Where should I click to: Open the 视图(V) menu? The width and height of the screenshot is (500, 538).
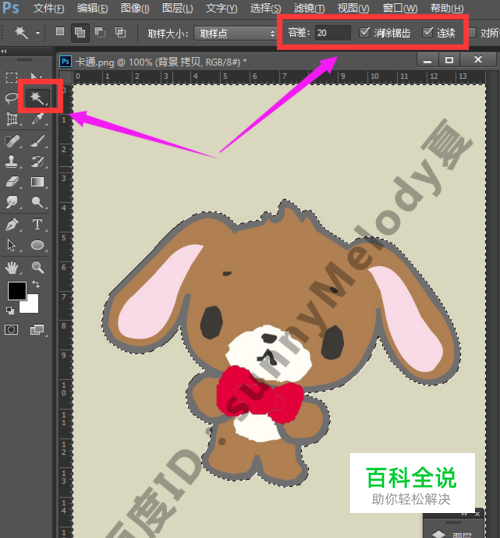point(353,8)
